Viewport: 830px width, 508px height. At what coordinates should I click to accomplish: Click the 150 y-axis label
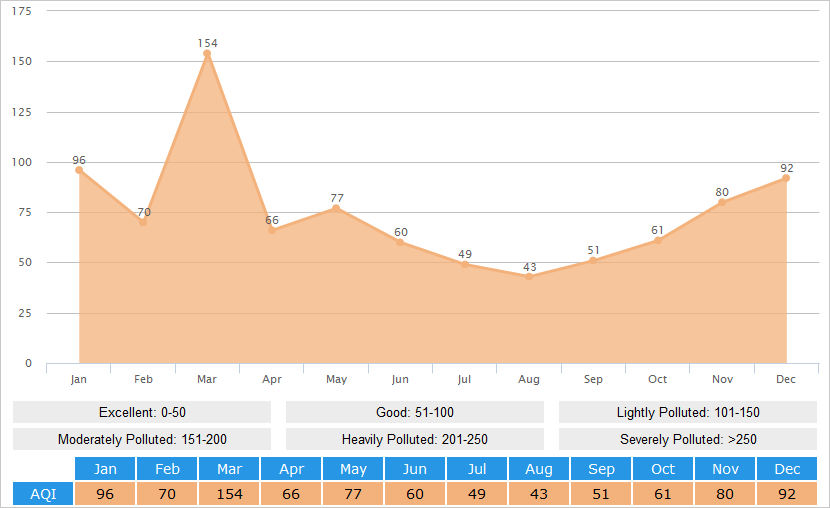tap(22, 61)
